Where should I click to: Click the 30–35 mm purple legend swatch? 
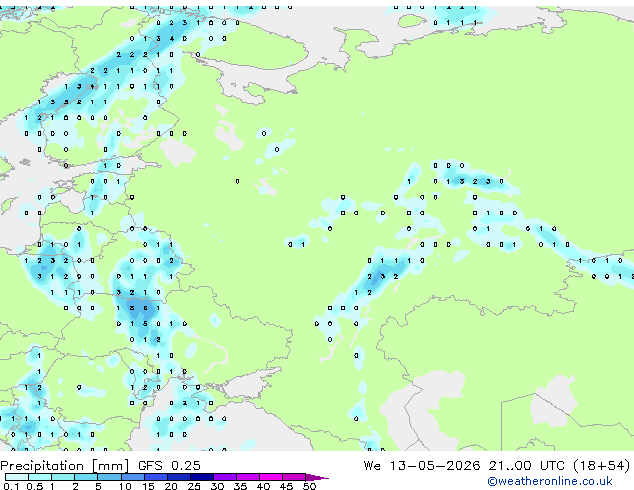pyautogui.click(x=224, y=477)
